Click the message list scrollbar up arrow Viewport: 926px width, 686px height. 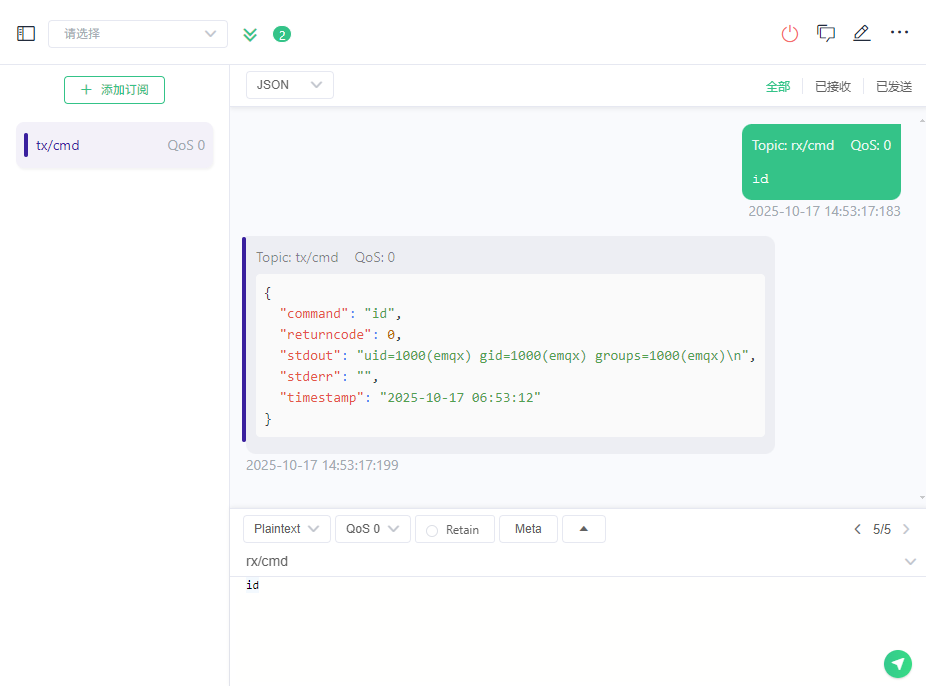tap(922, 121)
